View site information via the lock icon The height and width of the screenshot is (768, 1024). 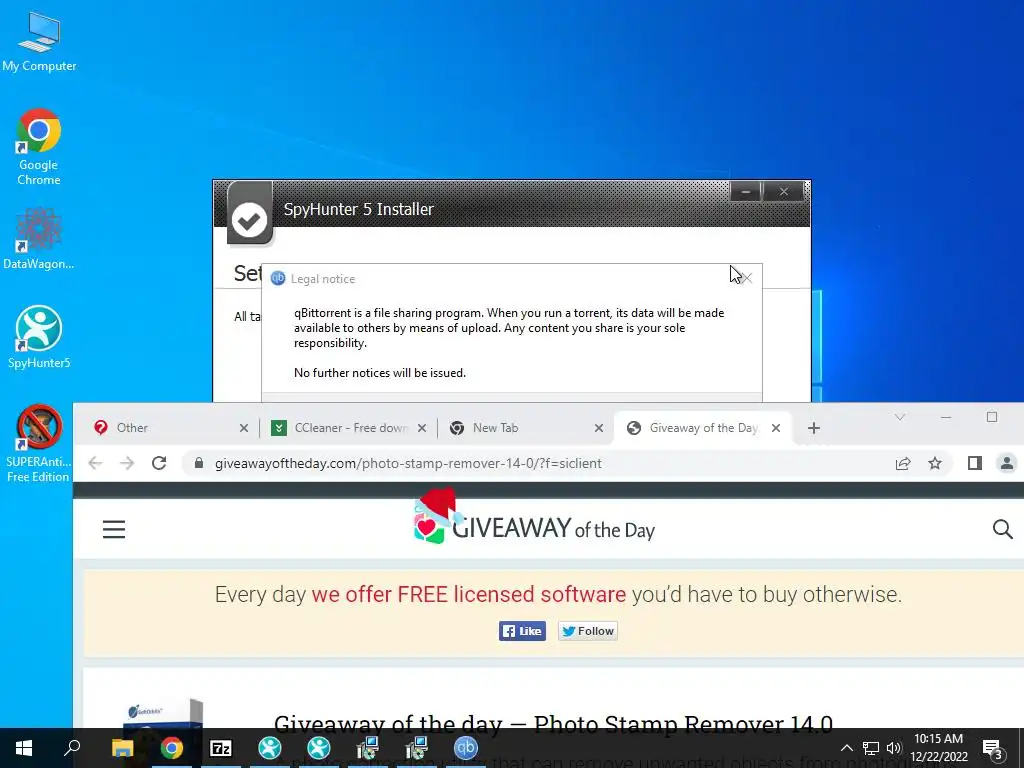click(199, 463)
